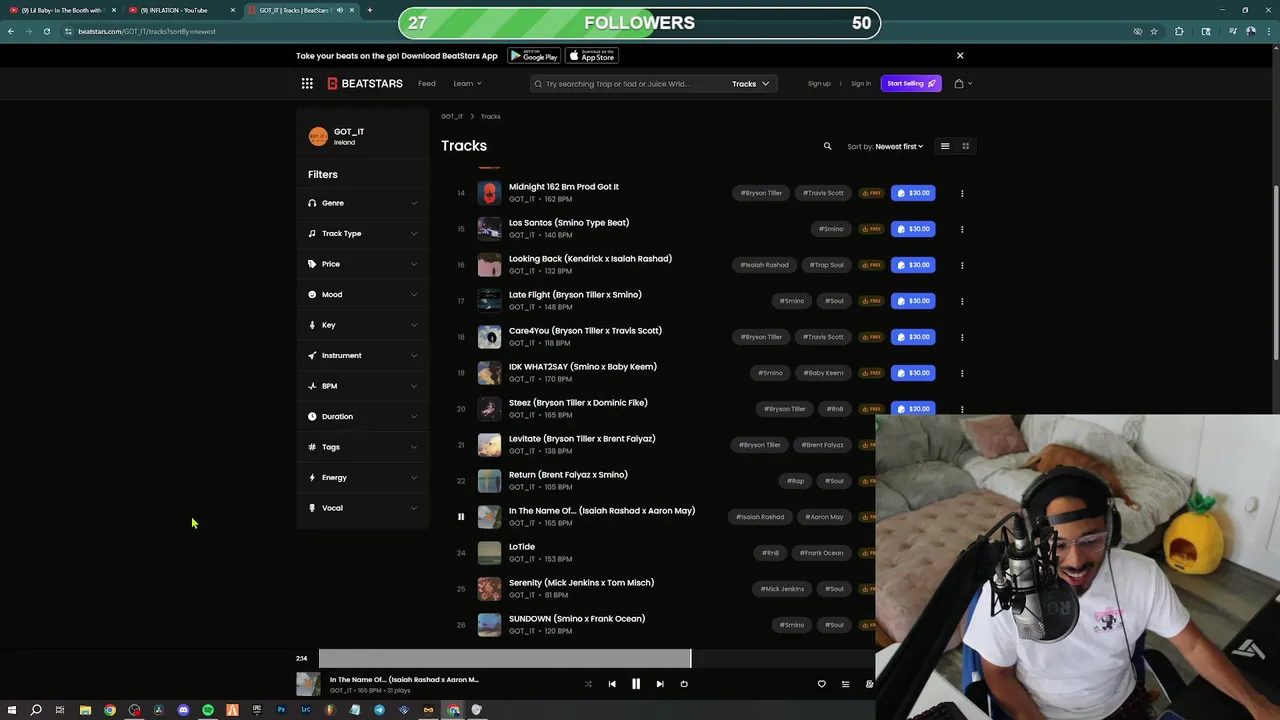Open Sort by Newest first dropdown
The width and height of the screenshot is (1280, 720).
coord(885,147)
